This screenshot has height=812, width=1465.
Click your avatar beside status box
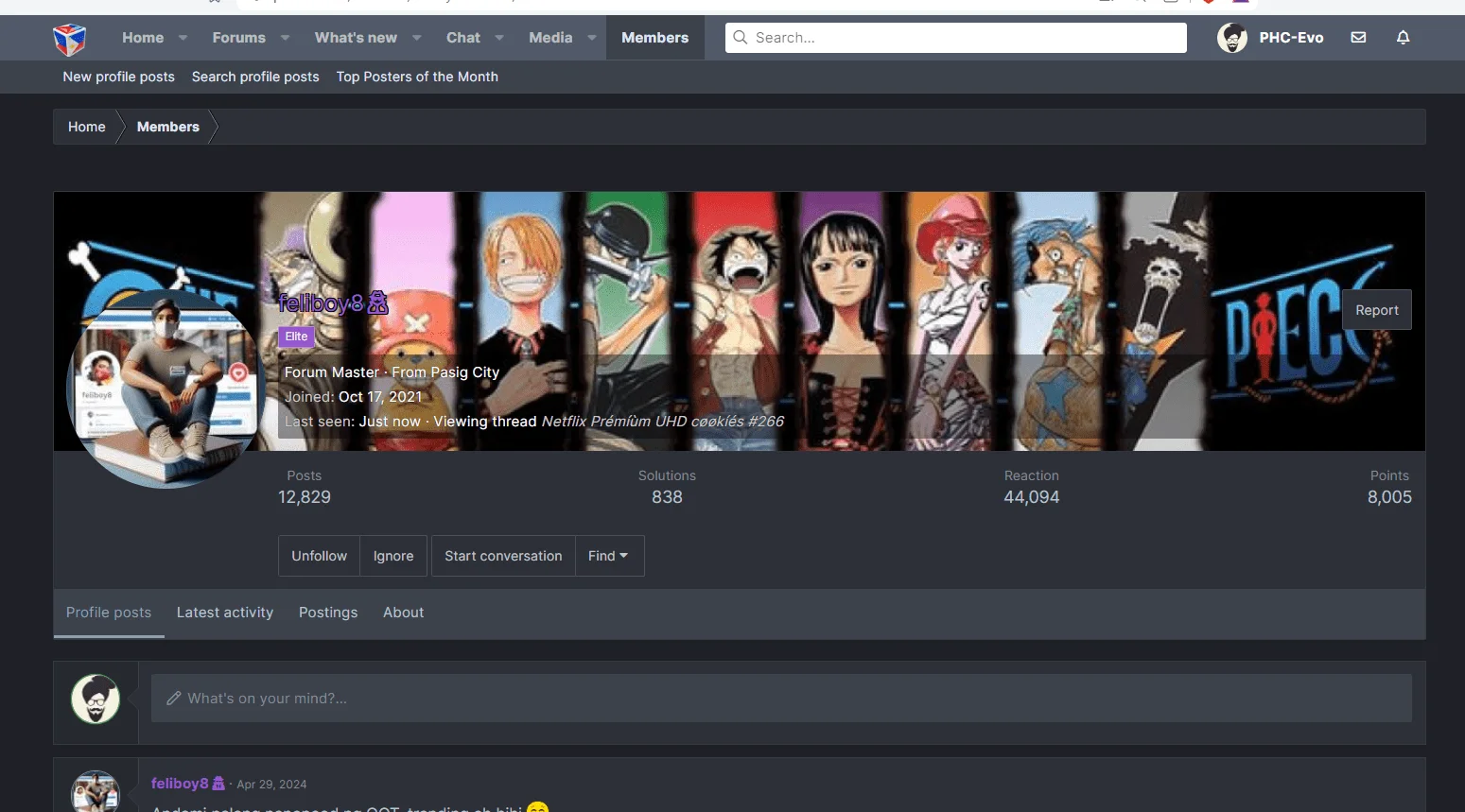click(96, 699)
